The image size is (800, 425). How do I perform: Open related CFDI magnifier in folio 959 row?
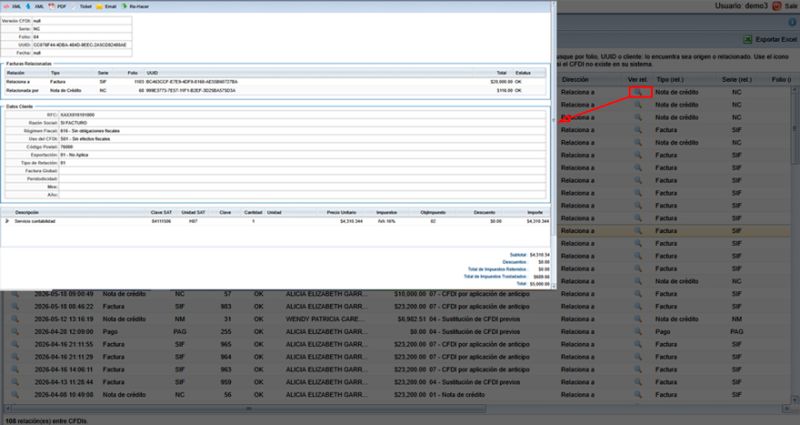638,382
